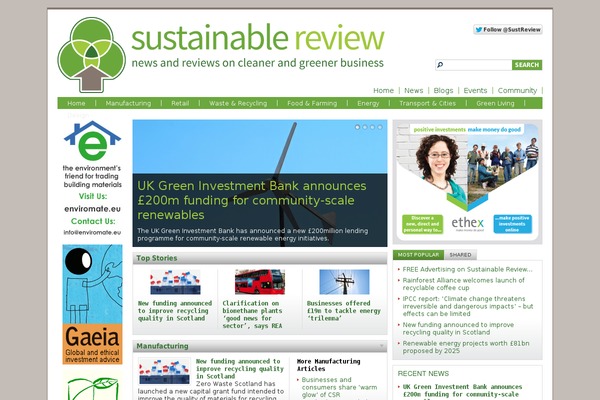Image resolution: width=600 pixels, height=400 pixels.
Task: Open Businesses and consumers warm glow link
Action: click(339, 387)
